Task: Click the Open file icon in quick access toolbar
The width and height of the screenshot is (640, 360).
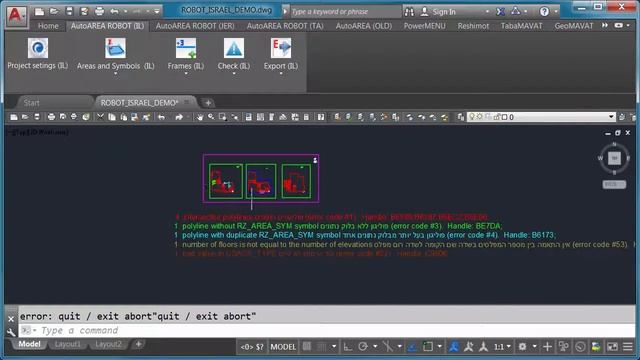Action: tap(54, 11)
